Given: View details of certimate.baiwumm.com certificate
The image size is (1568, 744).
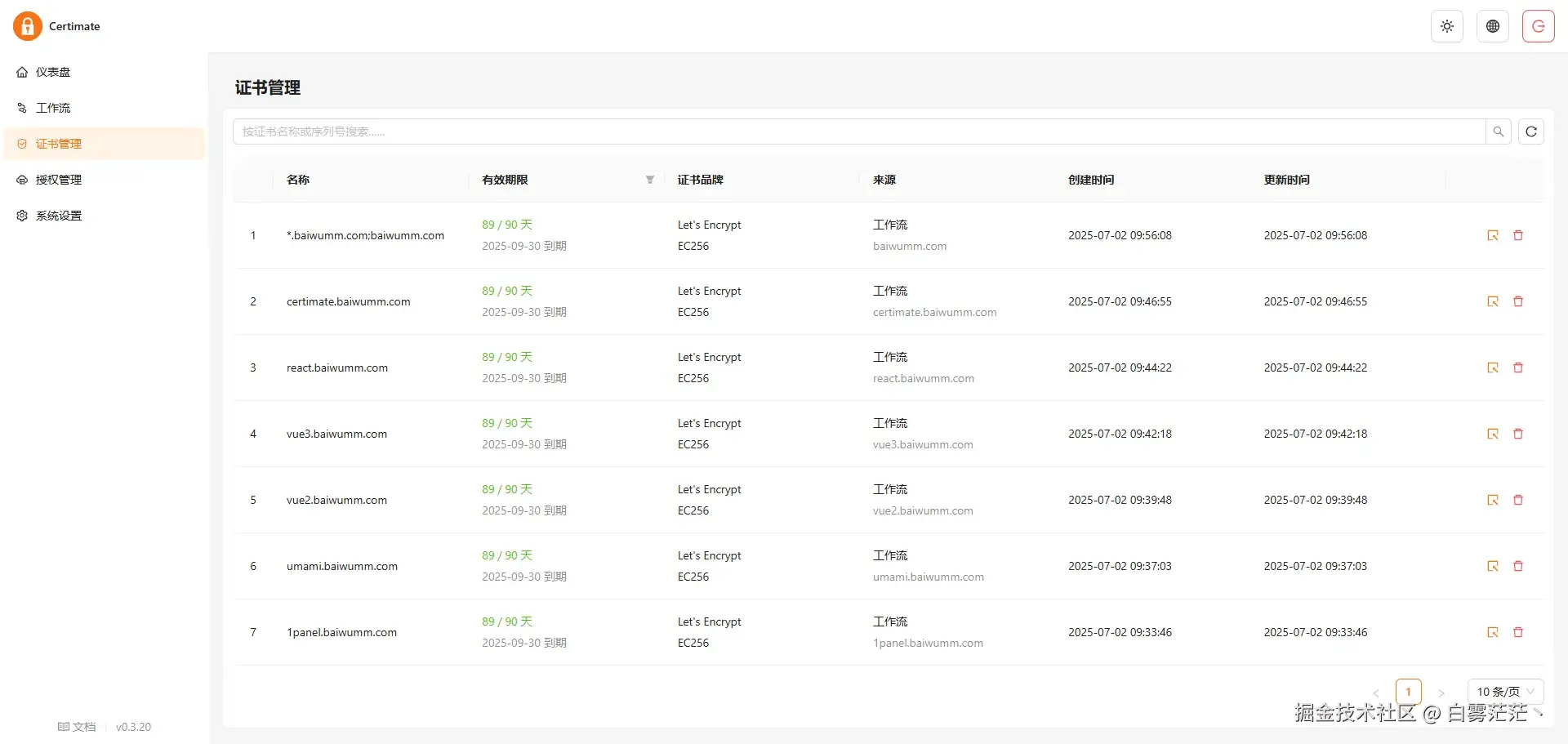Looking at the screenshot, I should point(1493,301).
